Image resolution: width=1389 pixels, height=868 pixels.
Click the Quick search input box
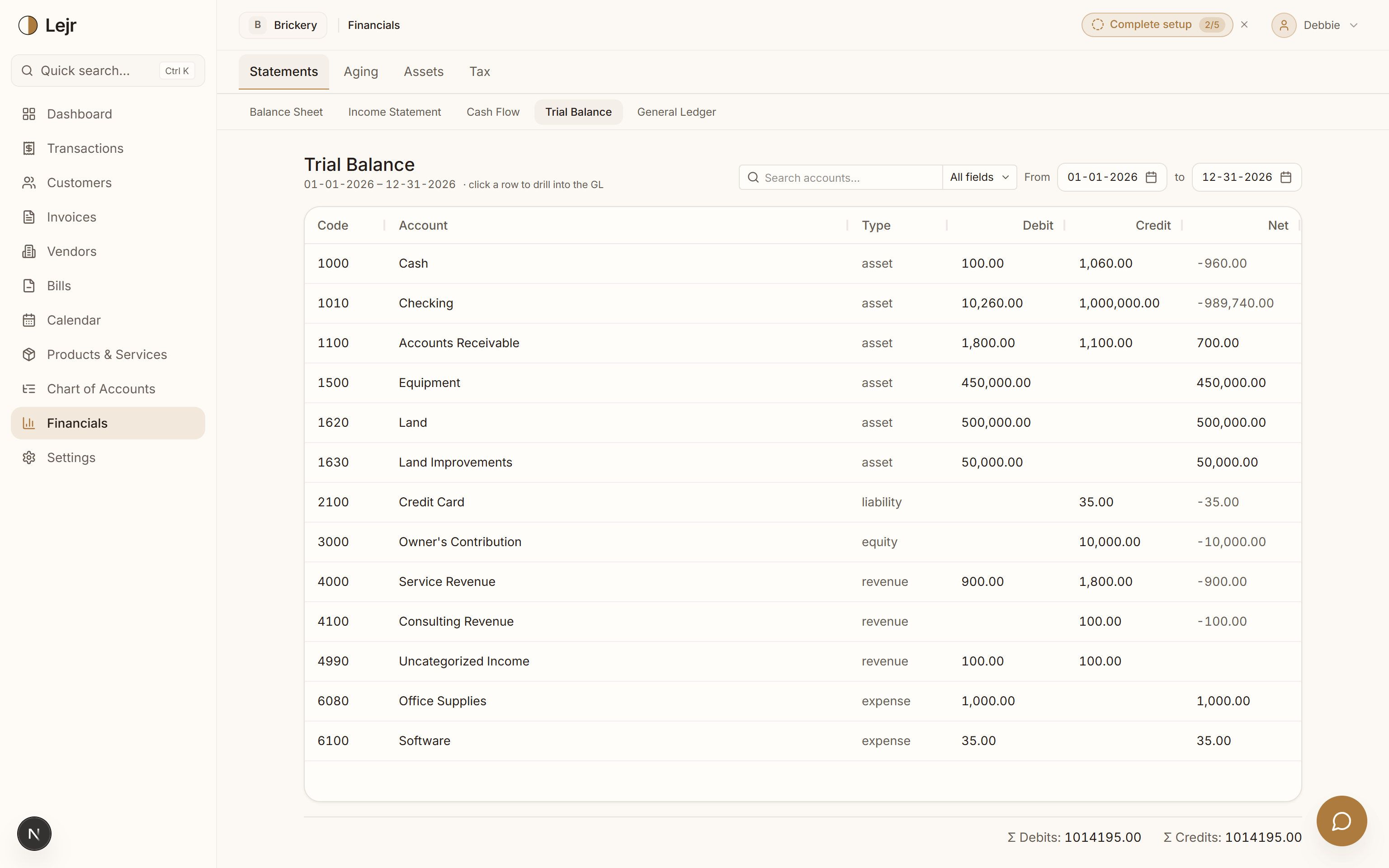point(108,71)
